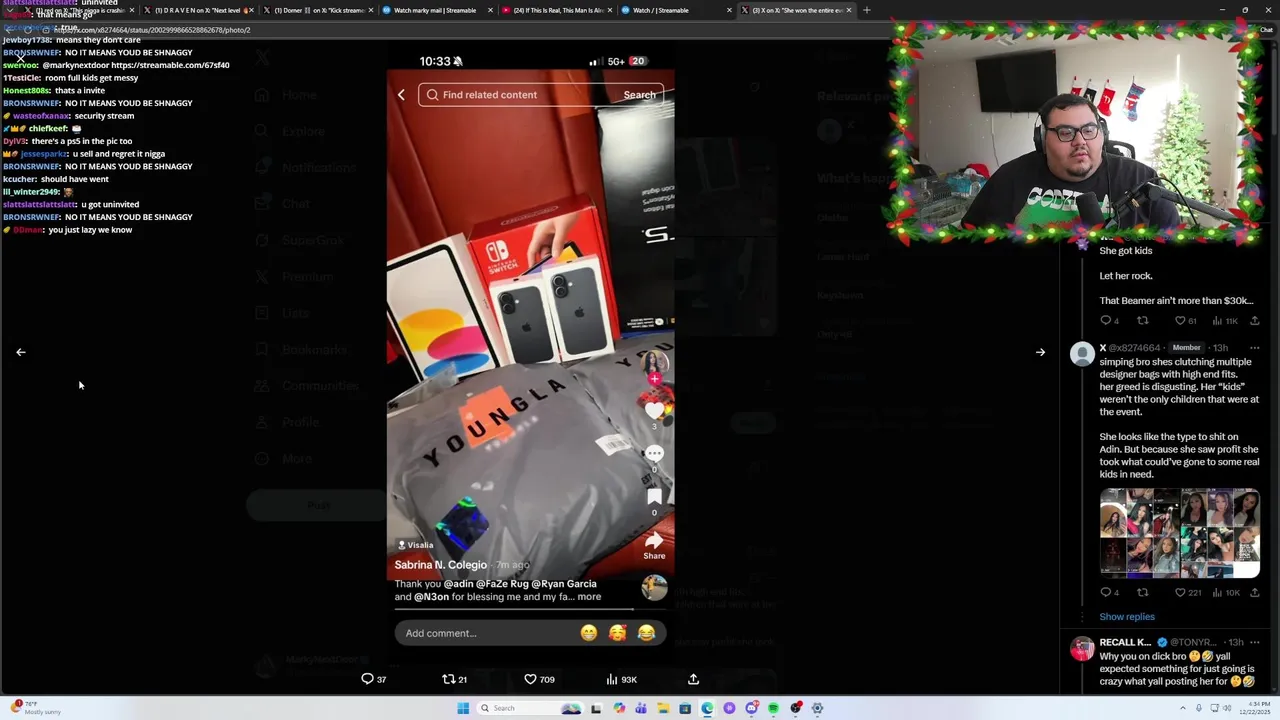The width and height of the screenshot is (1280, 720).
Task: Open Settings gear from the taskbar
Action: pos(817,708)
